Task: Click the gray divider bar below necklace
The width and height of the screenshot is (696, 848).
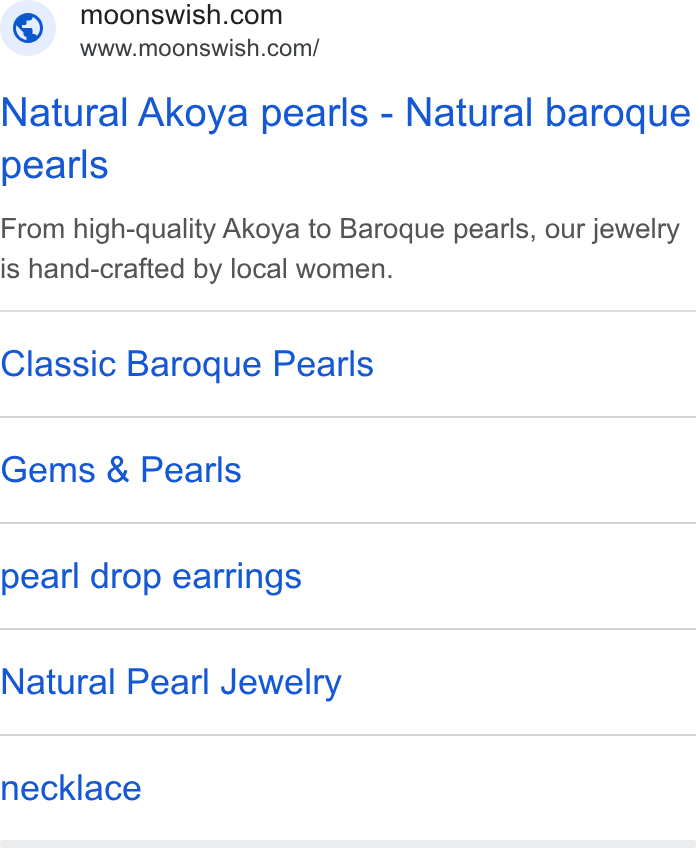Action: pyautogui.click(x=348, y=844)
